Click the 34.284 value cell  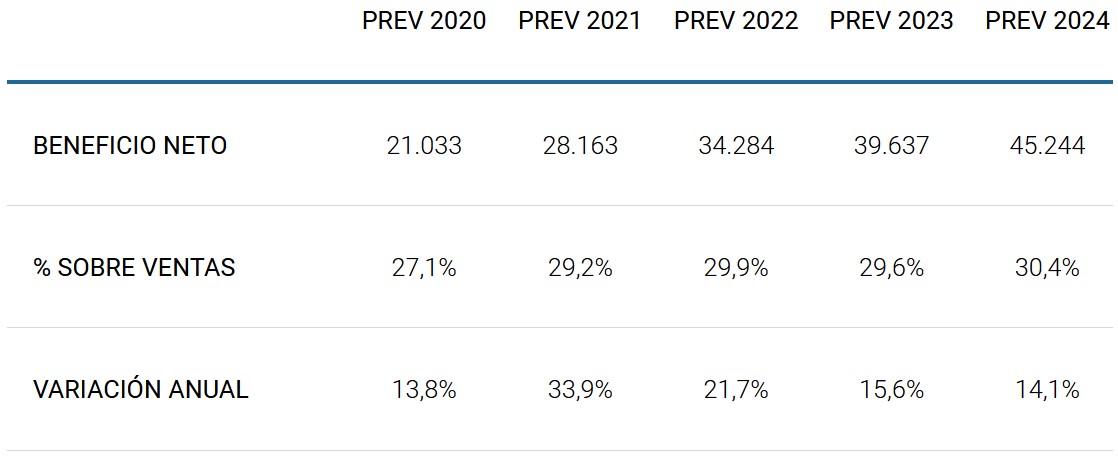[x=736, y=146]
